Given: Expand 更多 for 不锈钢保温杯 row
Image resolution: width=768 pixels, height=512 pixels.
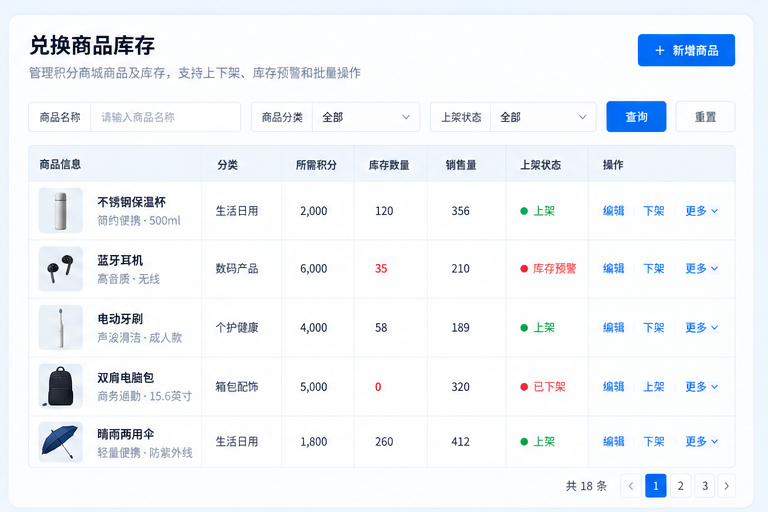Looking at the screenshot, I should [x=701, y=211].
